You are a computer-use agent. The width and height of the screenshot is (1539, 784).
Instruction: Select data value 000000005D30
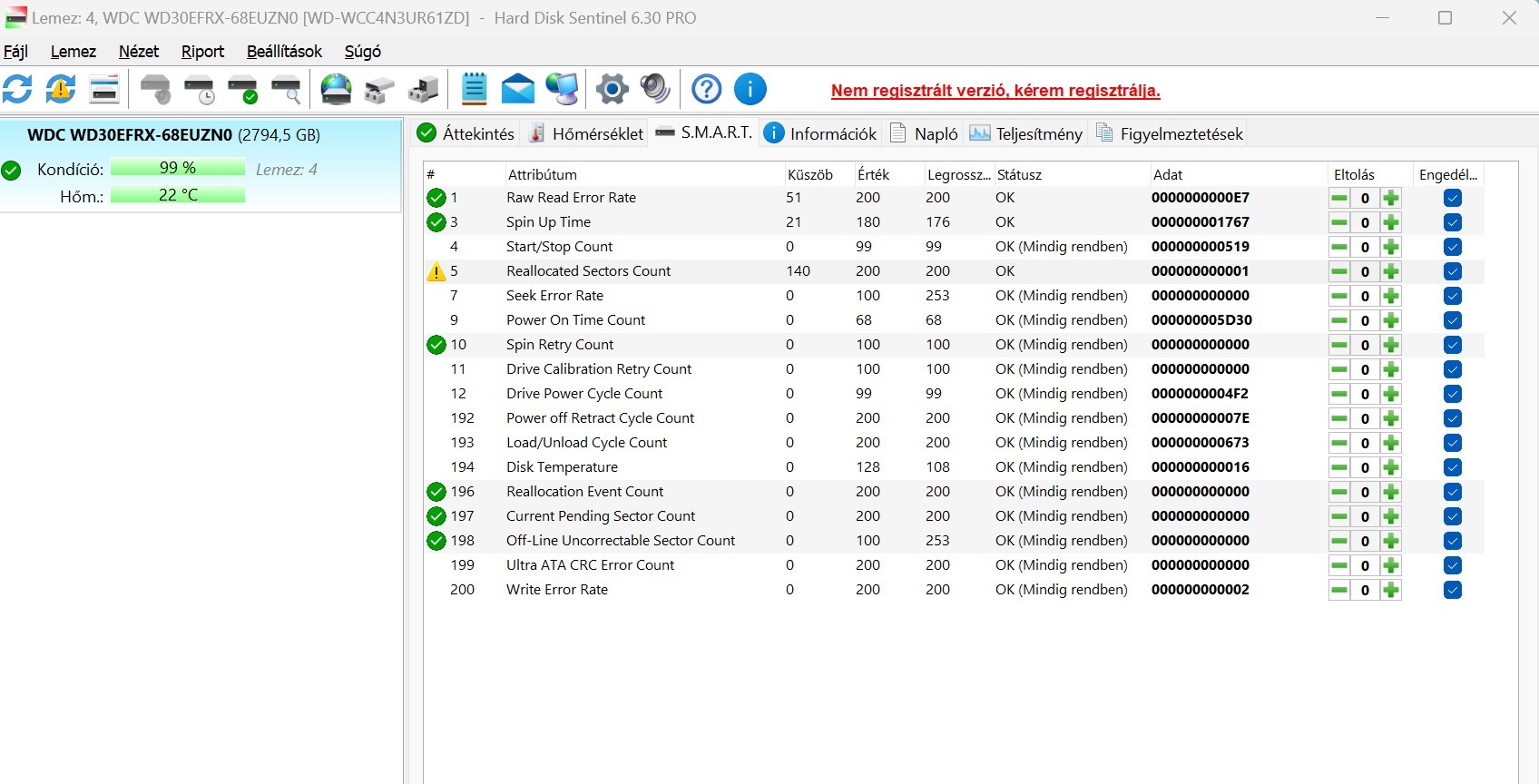point(1201,320)
